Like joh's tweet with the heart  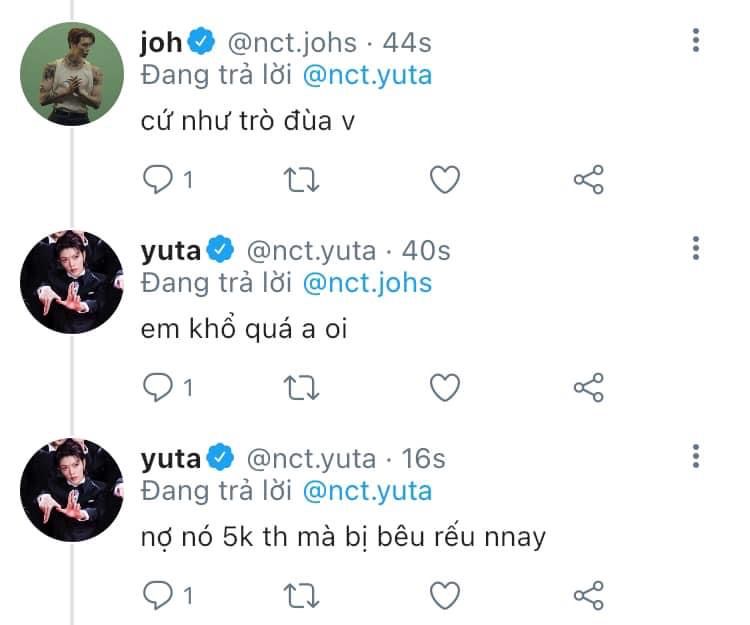click(445, 179)
